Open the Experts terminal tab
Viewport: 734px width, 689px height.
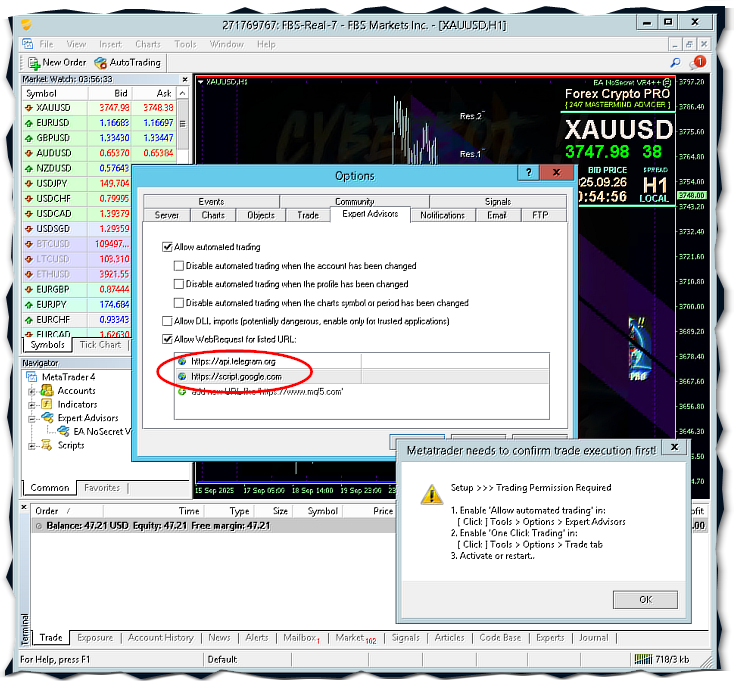pos(550,638)
